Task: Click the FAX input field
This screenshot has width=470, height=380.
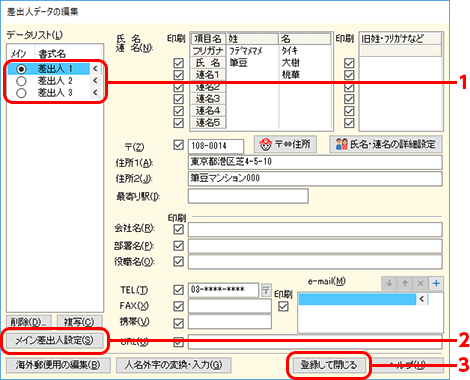Action: pyautogui.click(x=230, y=306)
